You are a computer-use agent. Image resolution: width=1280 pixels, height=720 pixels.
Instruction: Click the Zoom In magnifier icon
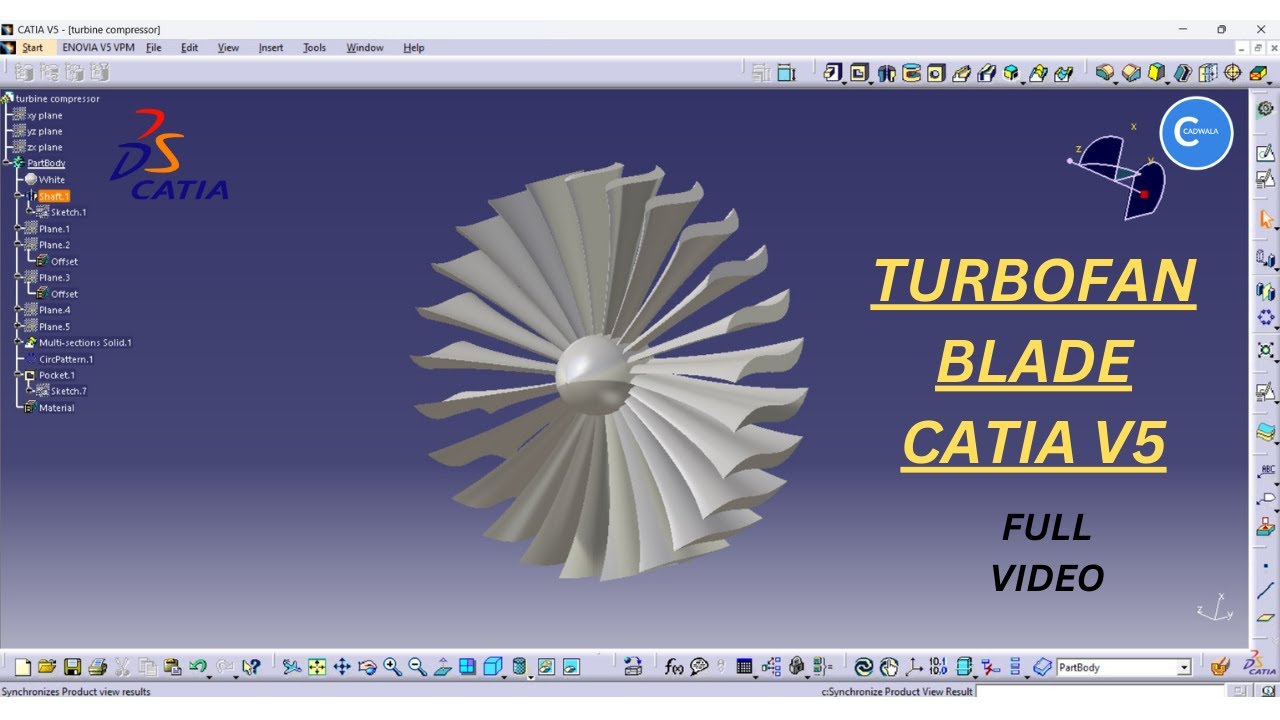[x=392, y=667]
